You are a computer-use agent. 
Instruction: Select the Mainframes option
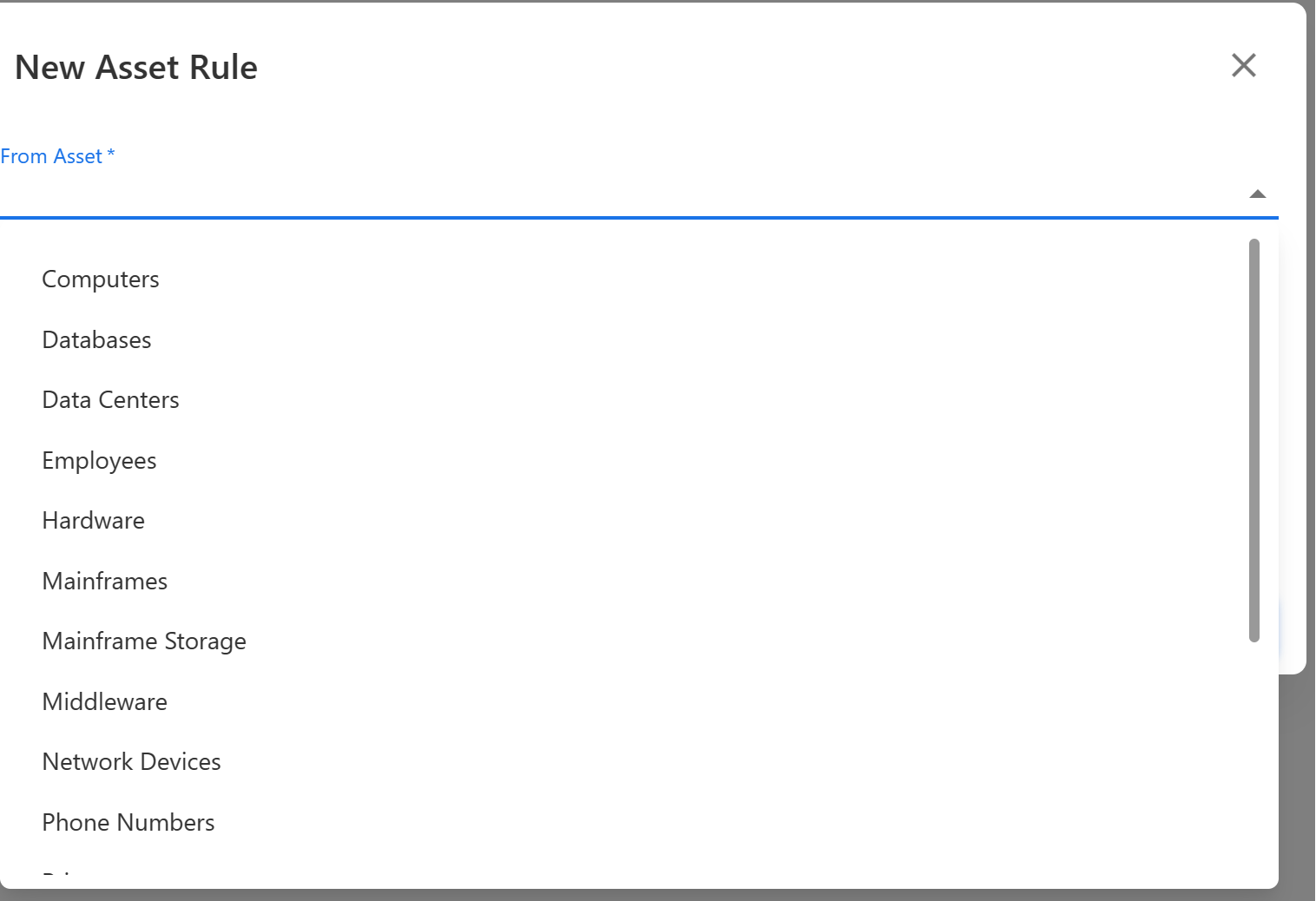tap(104, 582)
